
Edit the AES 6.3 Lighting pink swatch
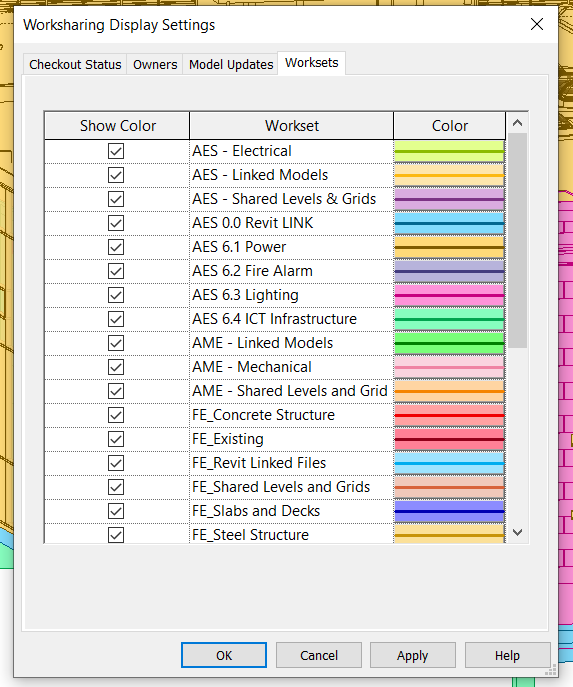[449, 295]
